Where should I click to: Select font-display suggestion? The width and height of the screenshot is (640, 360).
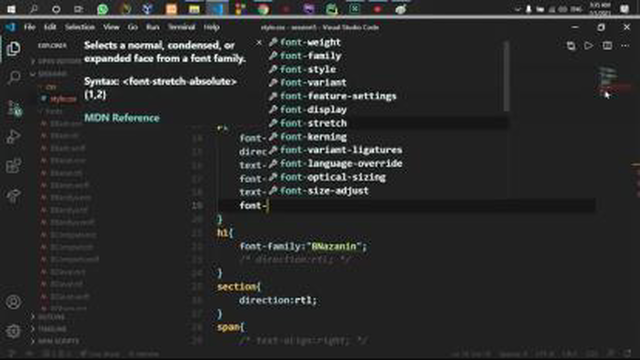[x=388, y=110]
